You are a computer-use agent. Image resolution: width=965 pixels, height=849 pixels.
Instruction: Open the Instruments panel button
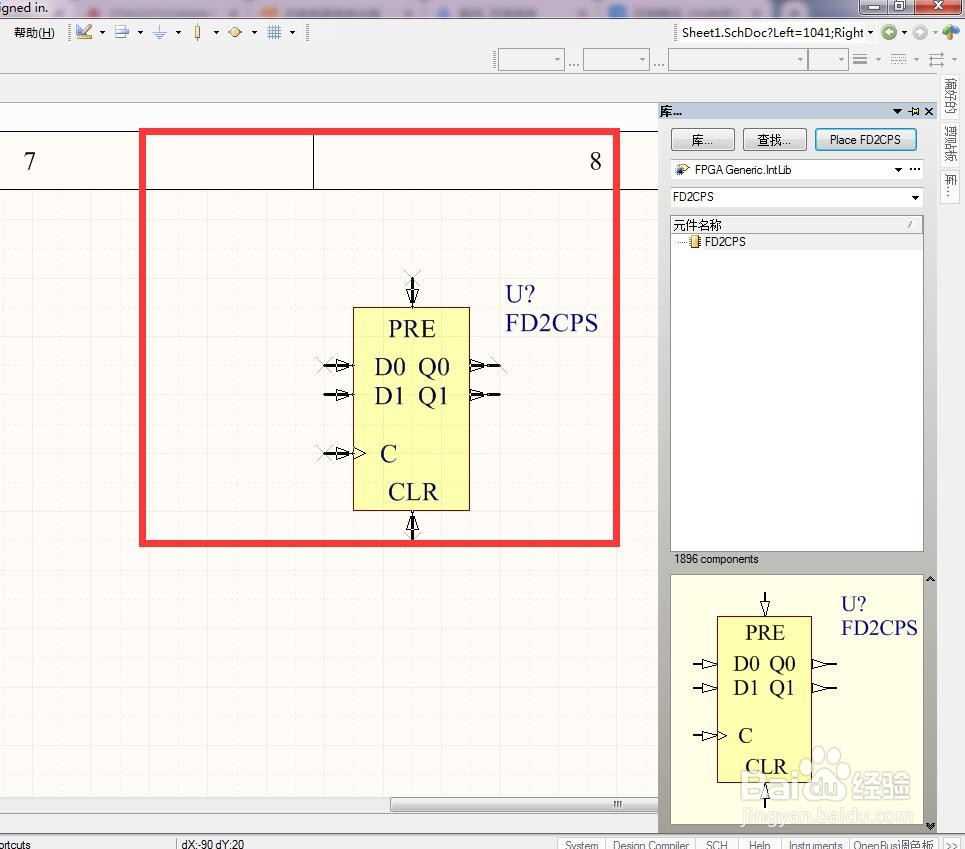tap(815, 843)
